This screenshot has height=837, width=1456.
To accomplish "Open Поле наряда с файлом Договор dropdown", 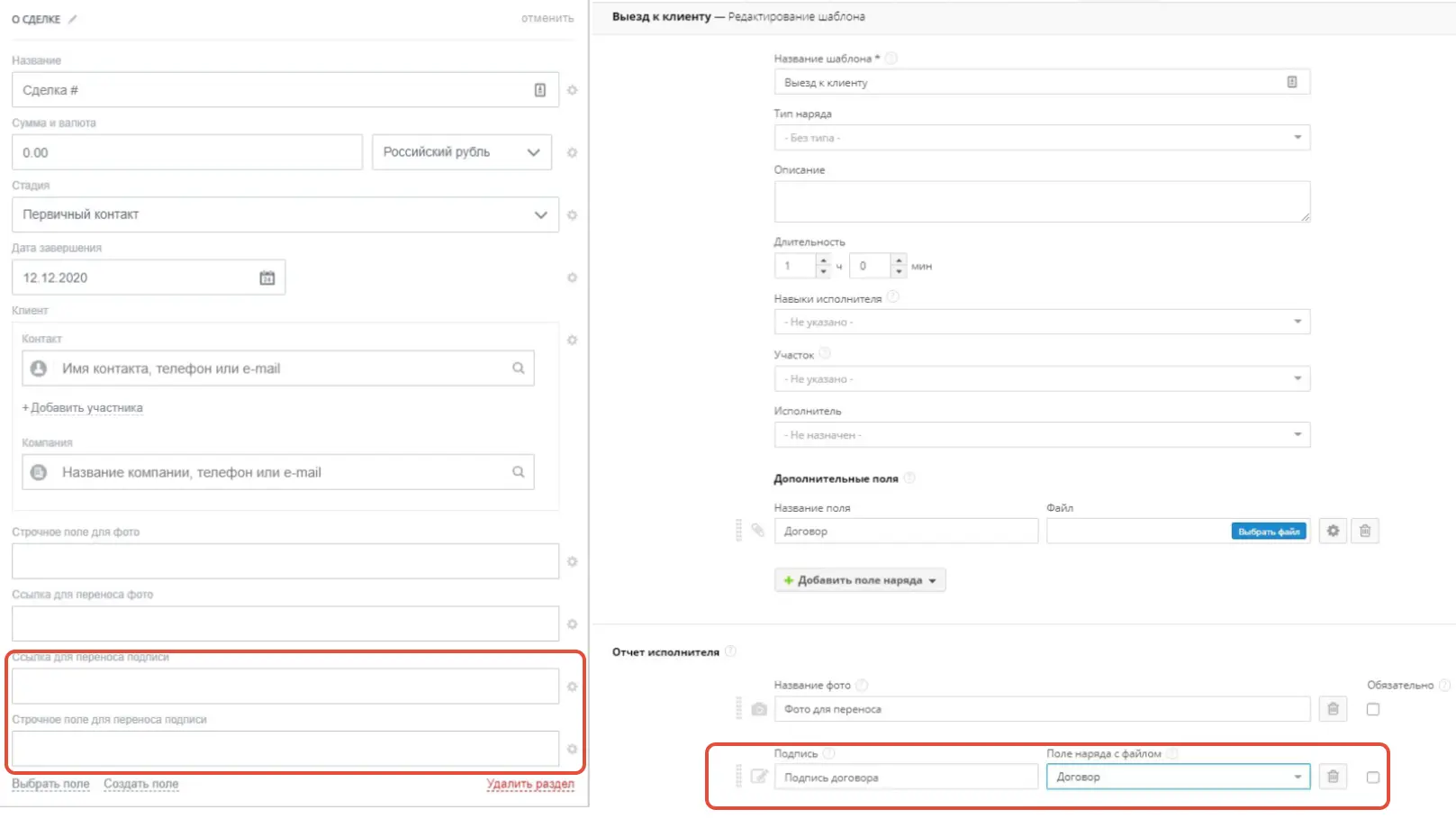I will click(1178, 777).
